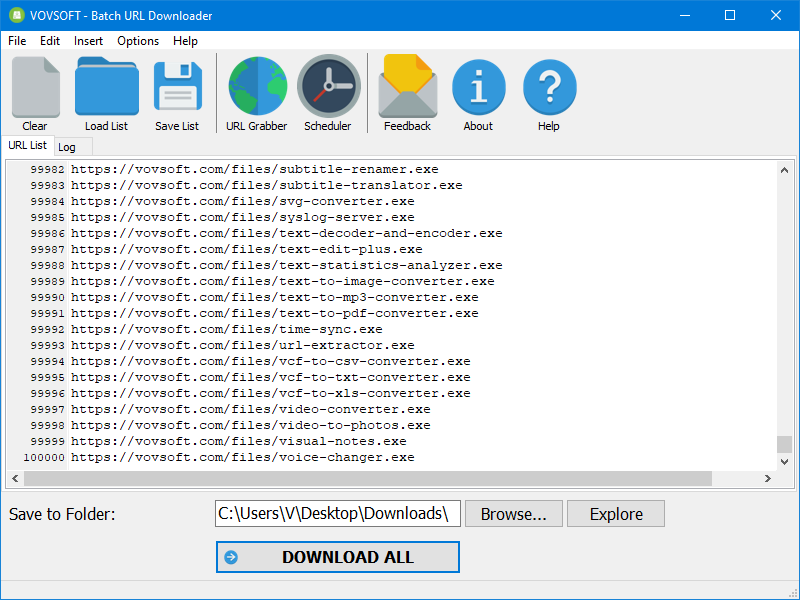Open the Edit menu

point(49,41)
